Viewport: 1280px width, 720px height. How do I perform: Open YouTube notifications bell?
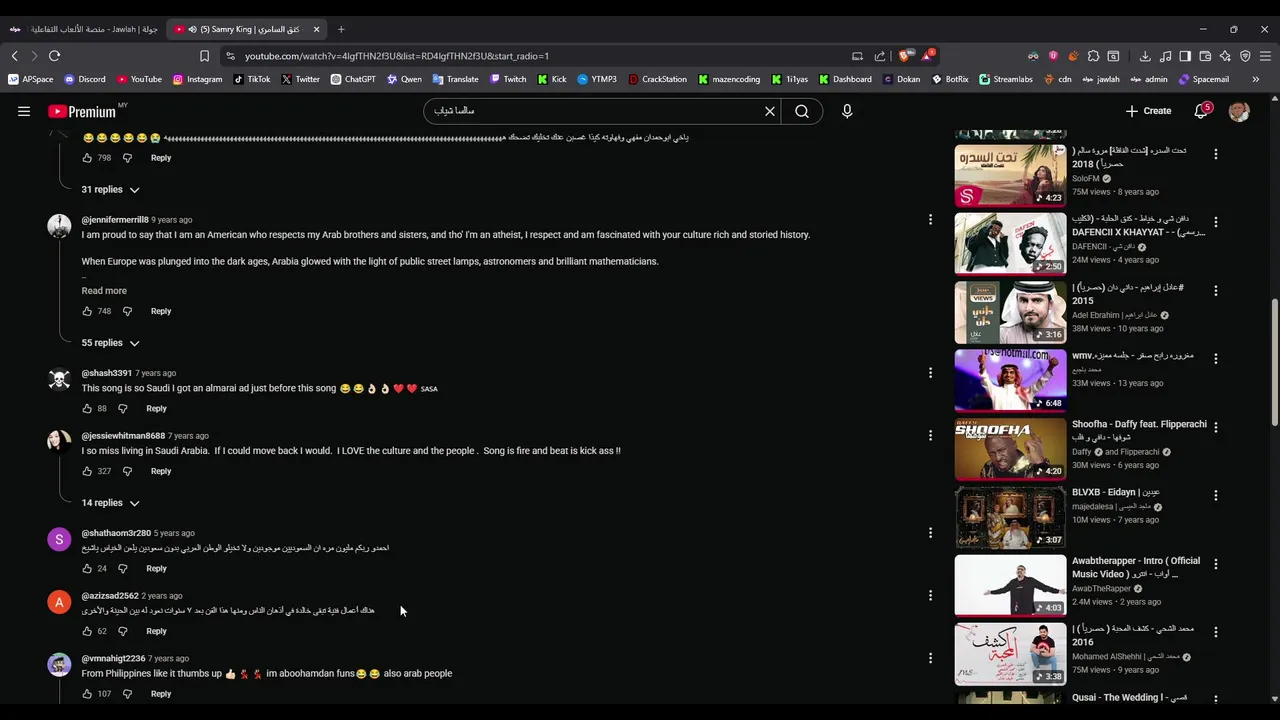1201,111
